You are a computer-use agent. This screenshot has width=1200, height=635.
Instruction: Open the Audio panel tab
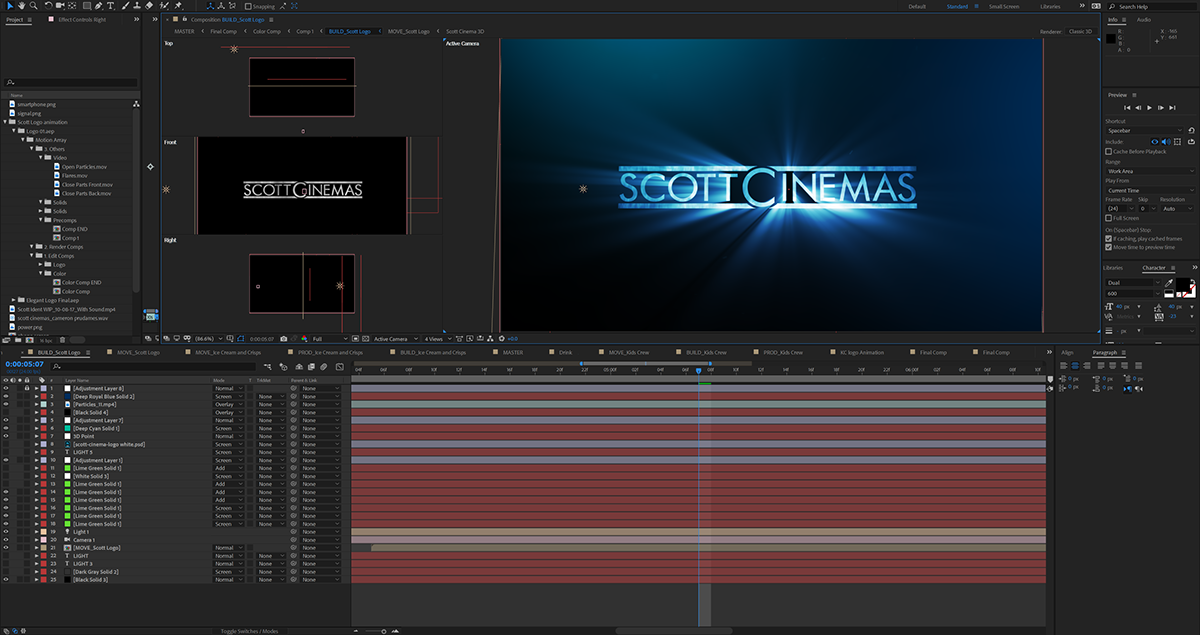[x=1144, y=19]
